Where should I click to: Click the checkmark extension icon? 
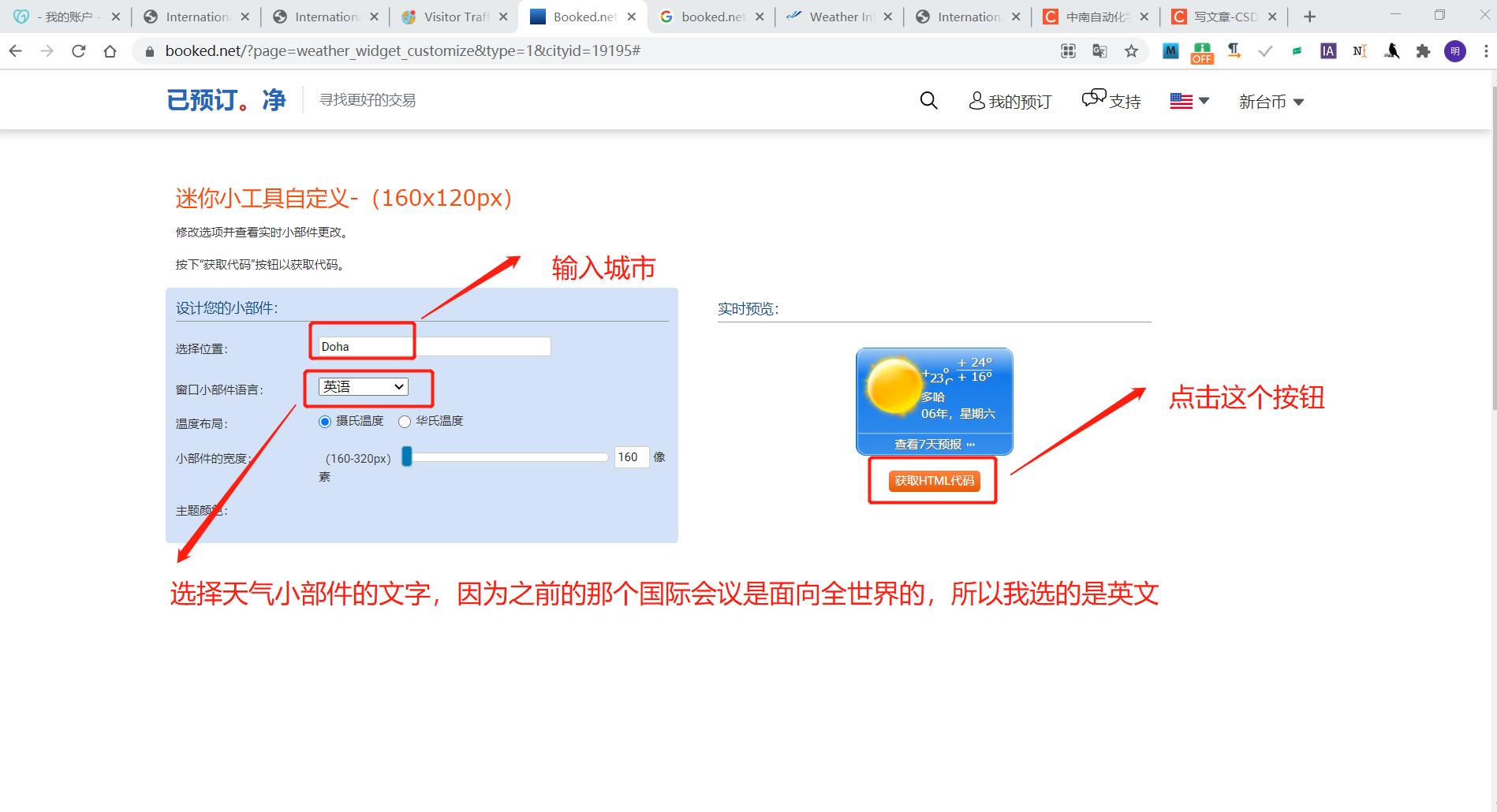tap(1265, 50)
